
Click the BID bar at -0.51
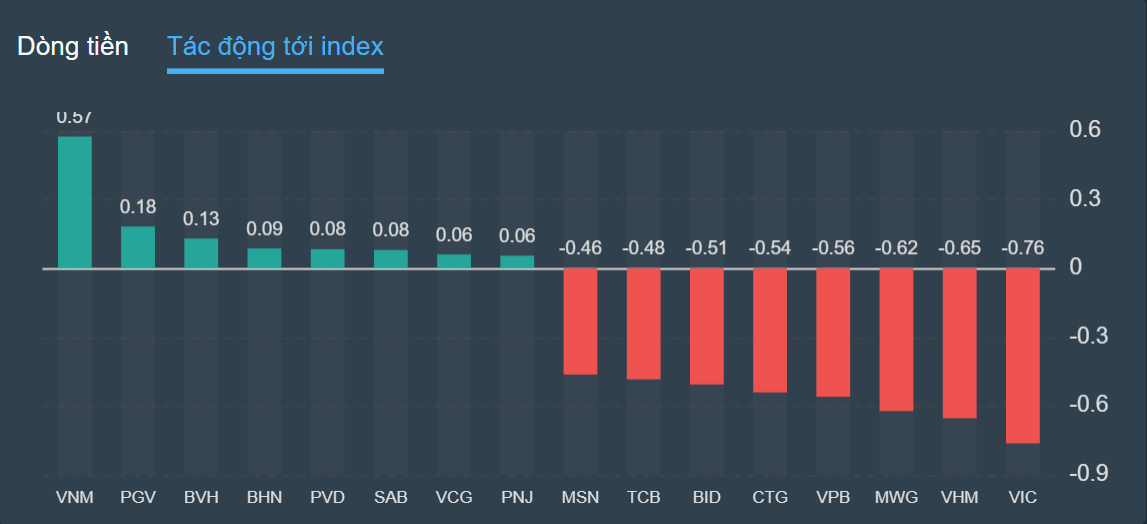click(707, 326)
